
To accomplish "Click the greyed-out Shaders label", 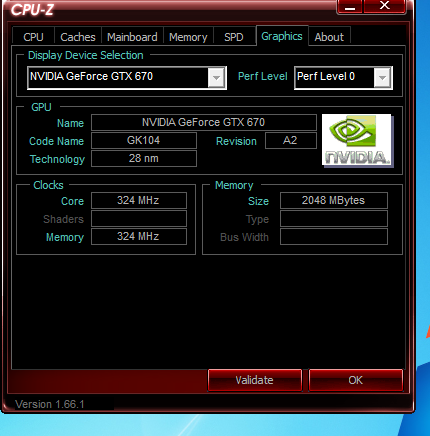I will (x=63, y=219).
